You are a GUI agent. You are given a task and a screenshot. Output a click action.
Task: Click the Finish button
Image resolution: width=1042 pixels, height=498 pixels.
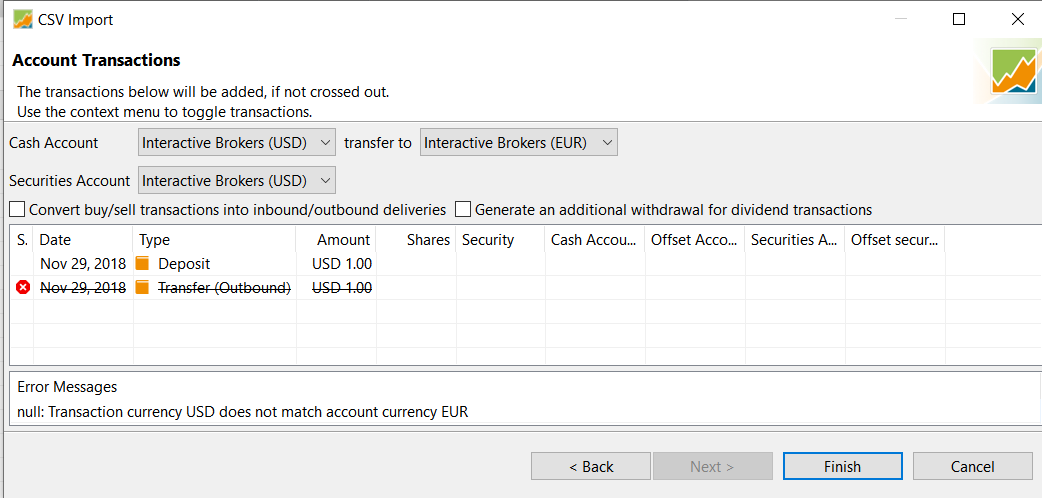point(842,467)
